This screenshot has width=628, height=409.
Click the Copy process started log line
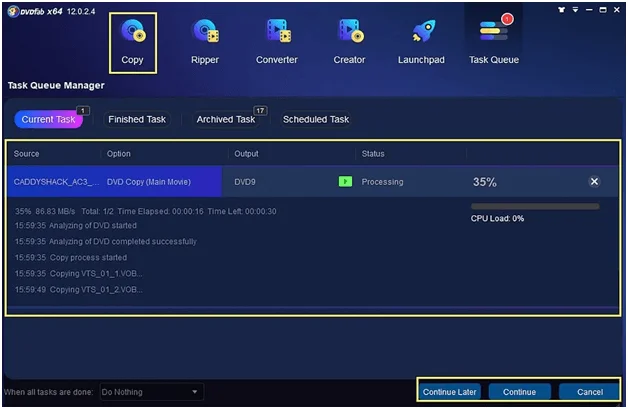(71, 257)
